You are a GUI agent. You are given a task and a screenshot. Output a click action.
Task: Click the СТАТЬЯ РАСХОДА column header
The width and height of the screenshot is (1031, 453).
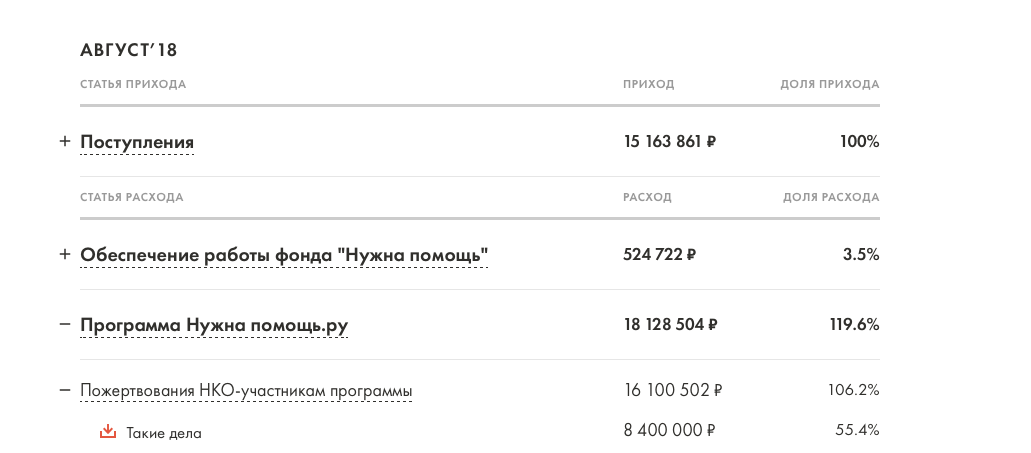pyautogui.click(x=132, y=197)
